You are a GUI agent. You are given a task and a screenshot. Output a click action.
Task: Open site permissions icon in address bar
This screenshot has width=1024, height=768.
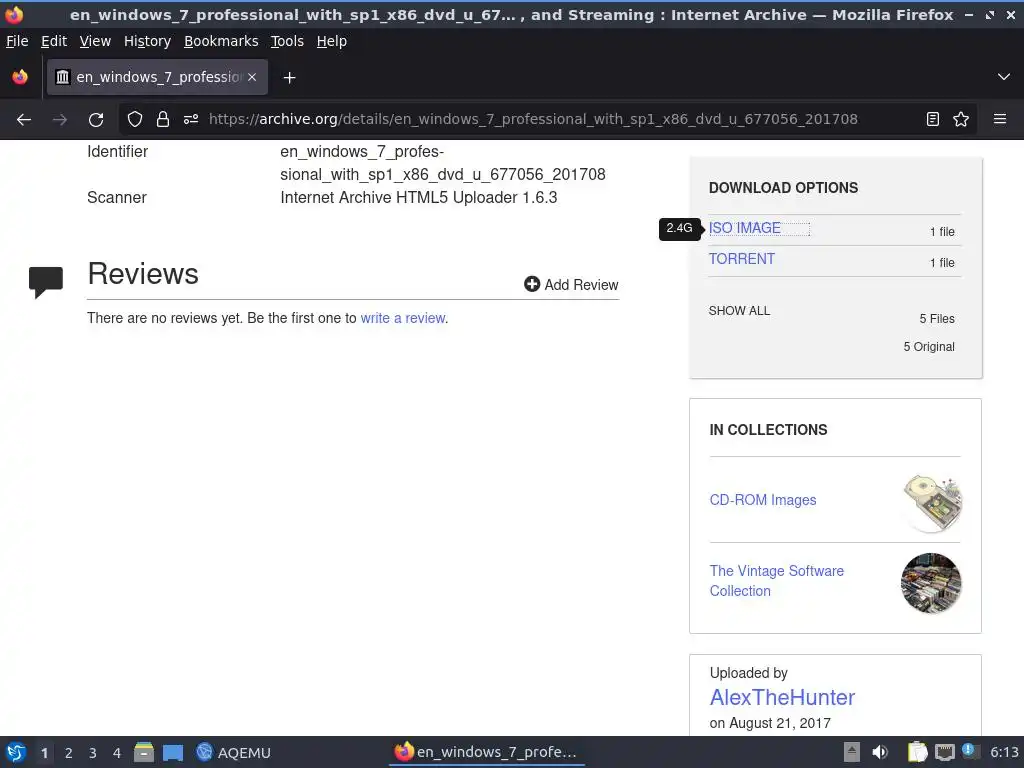coord(191,119)
